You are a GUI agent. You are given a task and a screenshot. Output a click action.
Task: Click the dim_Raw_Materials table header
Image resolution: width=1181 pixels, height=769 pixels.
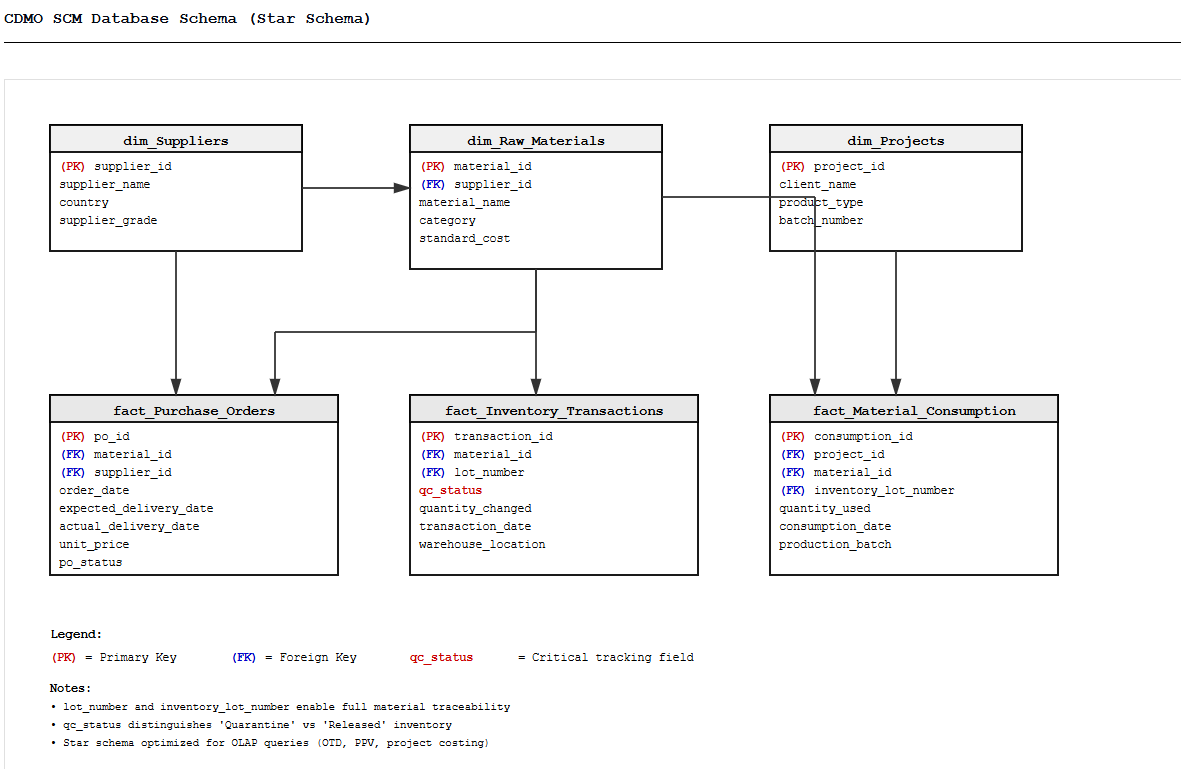pyautogui.click(x=536, y=139)
